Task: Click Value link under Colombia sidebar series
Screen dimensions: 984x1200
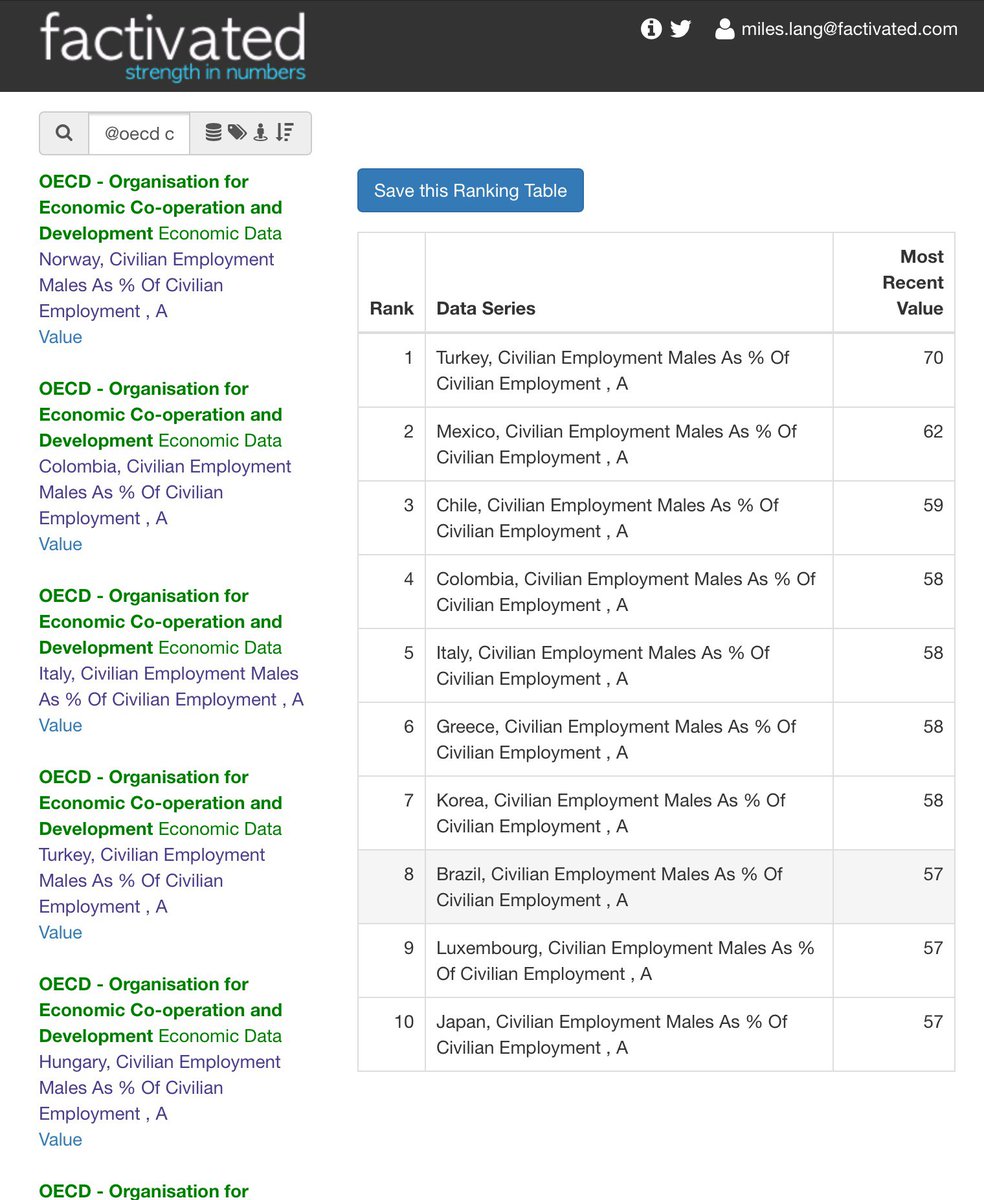Action: [x=60, y=544]
